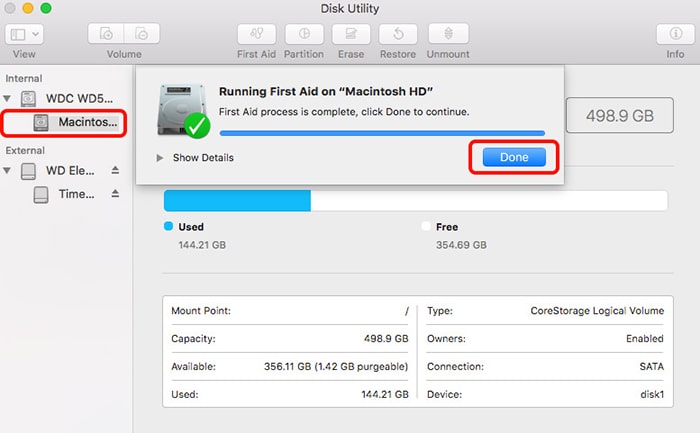Click the blue Used storage bar segment
Viewport: 700px width, 433px height.
pyautogui.click(x=237, y=200)
